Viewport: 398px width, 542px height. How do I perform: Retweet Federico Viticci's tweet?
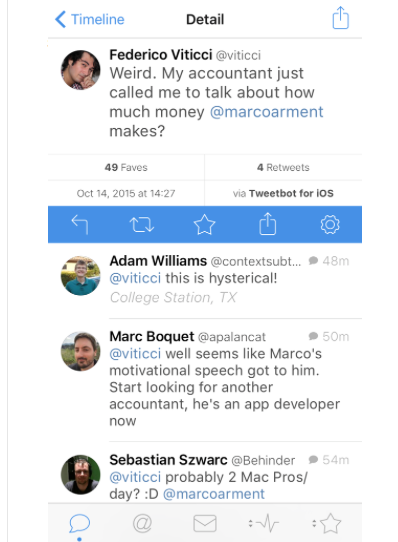[x=142, y=225]
